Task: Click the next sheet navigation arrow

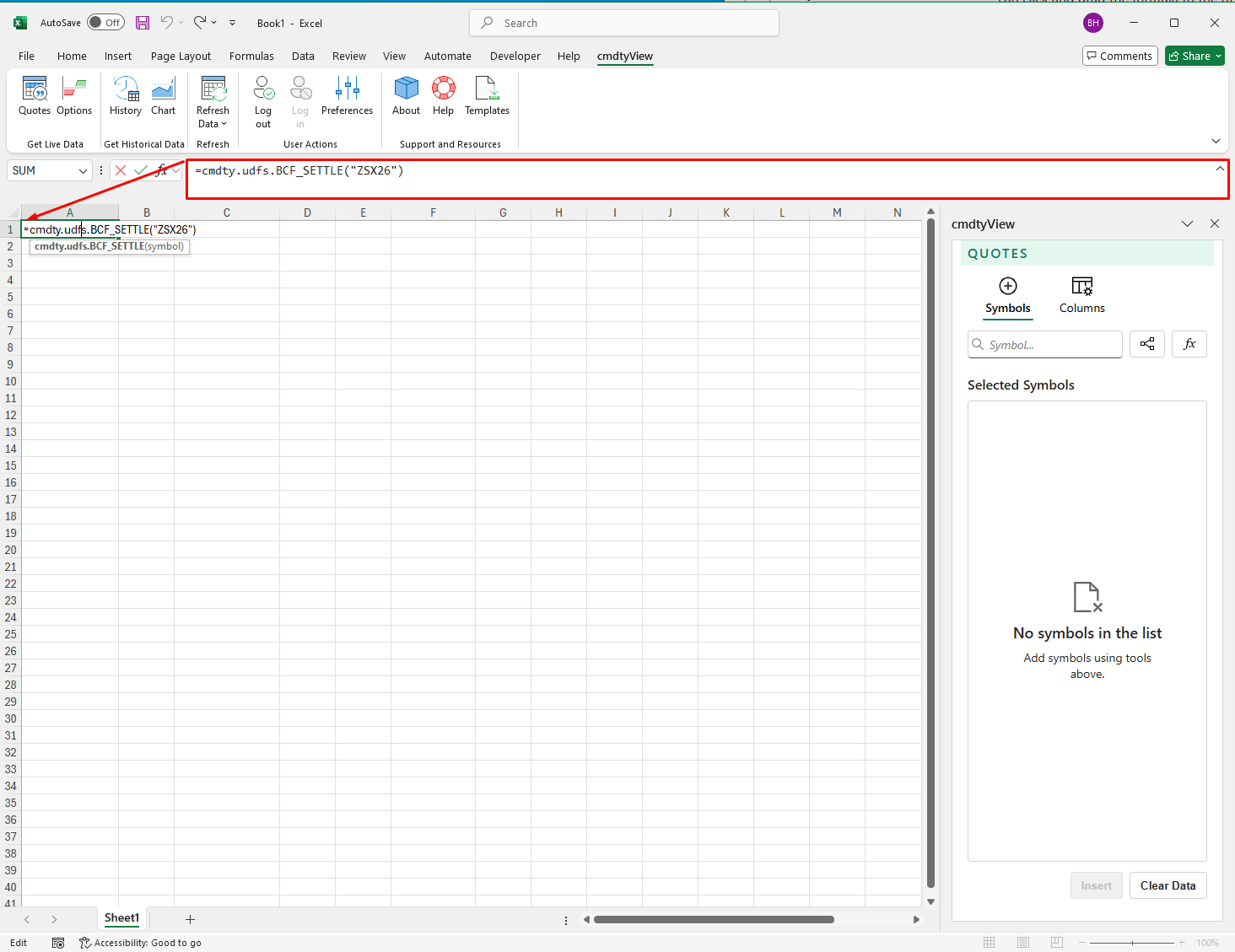Action: (54, 919)
